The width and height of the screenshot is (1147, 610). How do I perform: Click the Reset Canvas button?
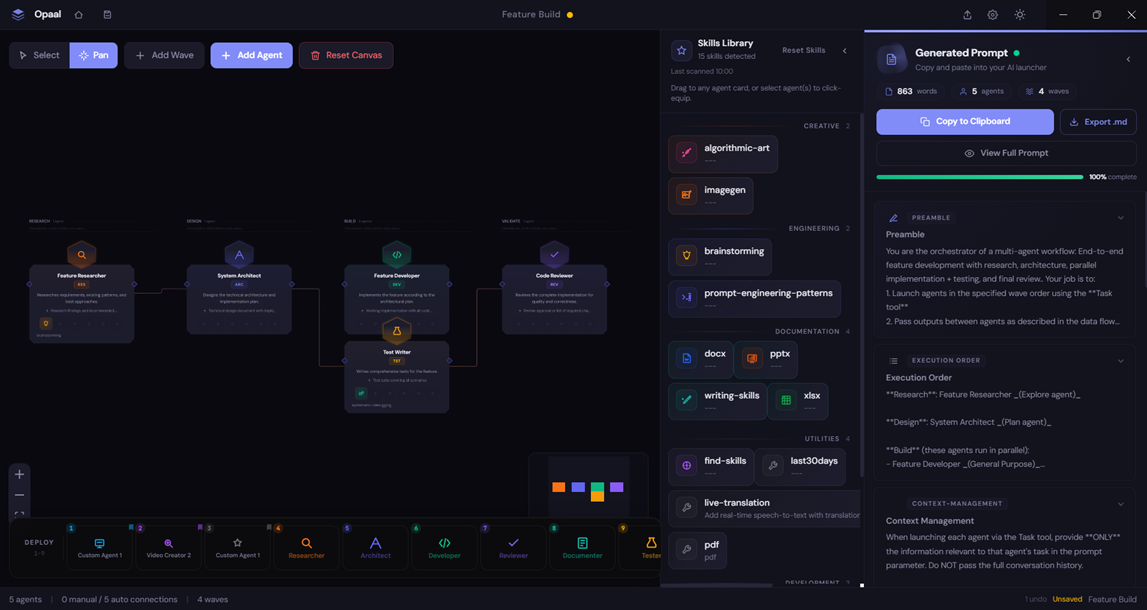tap(346, 56)
